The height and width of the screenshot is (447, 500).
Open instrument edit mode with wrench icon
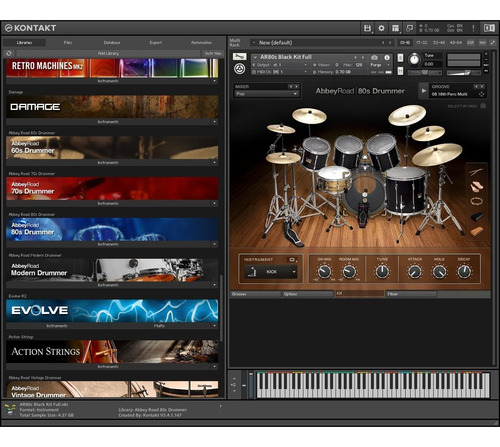(239, 57)
